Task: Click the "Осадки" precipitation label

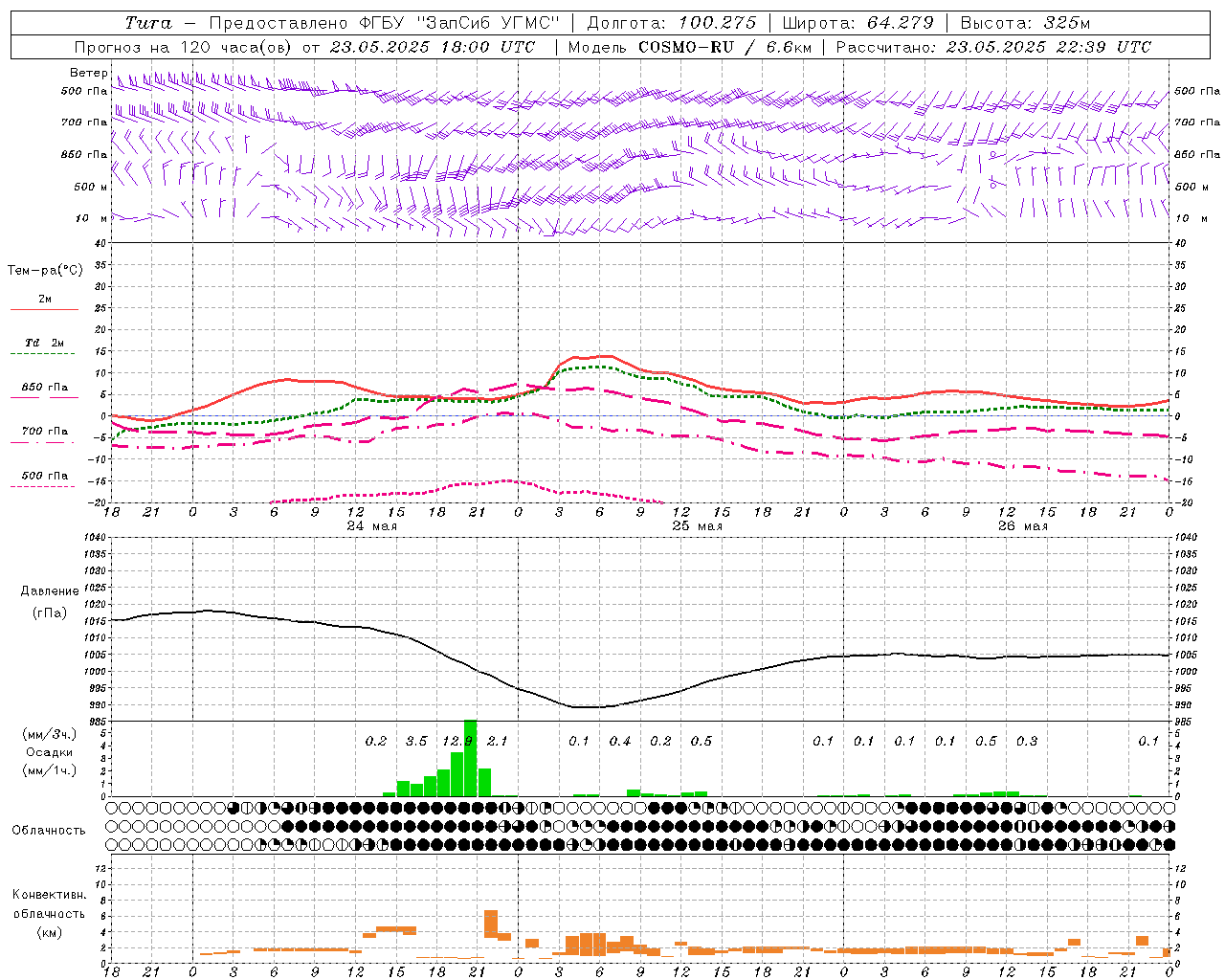Action: (x=49, y=752)
